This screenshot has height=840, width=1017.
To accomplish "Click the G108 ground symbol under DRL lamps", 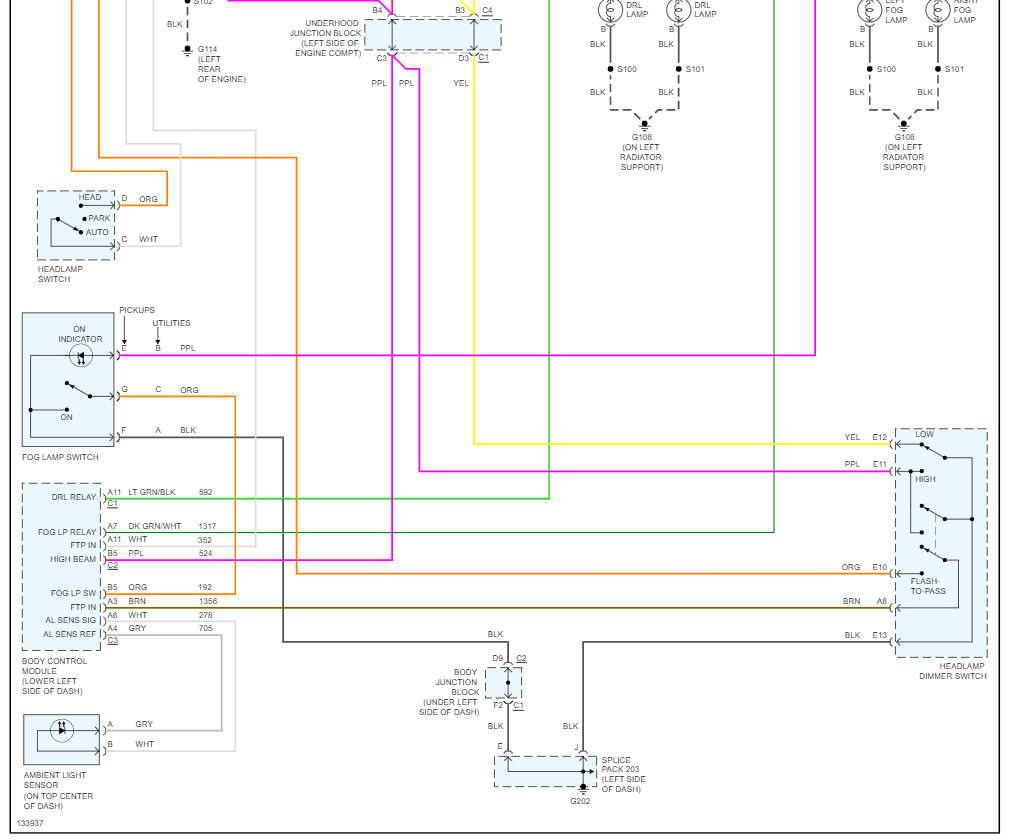I will pyautogui.click(x=644, y=125).
